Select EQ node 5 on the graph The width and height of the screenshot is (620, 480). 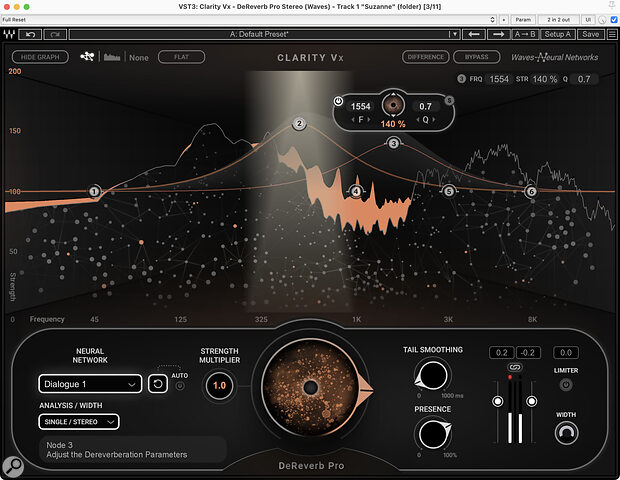[x=448, y=191]
